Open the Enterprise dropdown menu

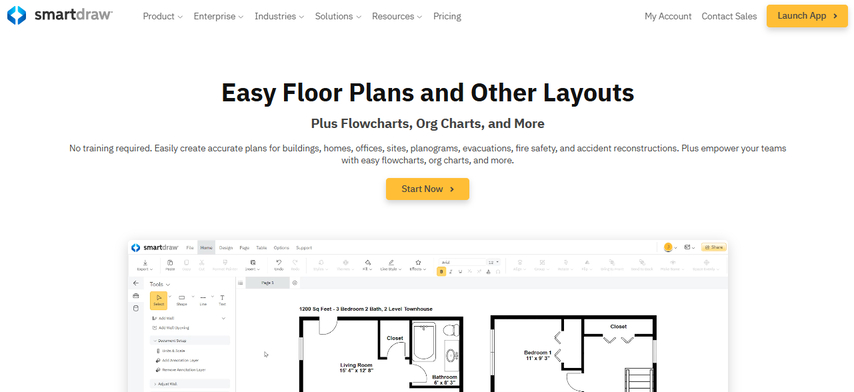tap(218, 16)
